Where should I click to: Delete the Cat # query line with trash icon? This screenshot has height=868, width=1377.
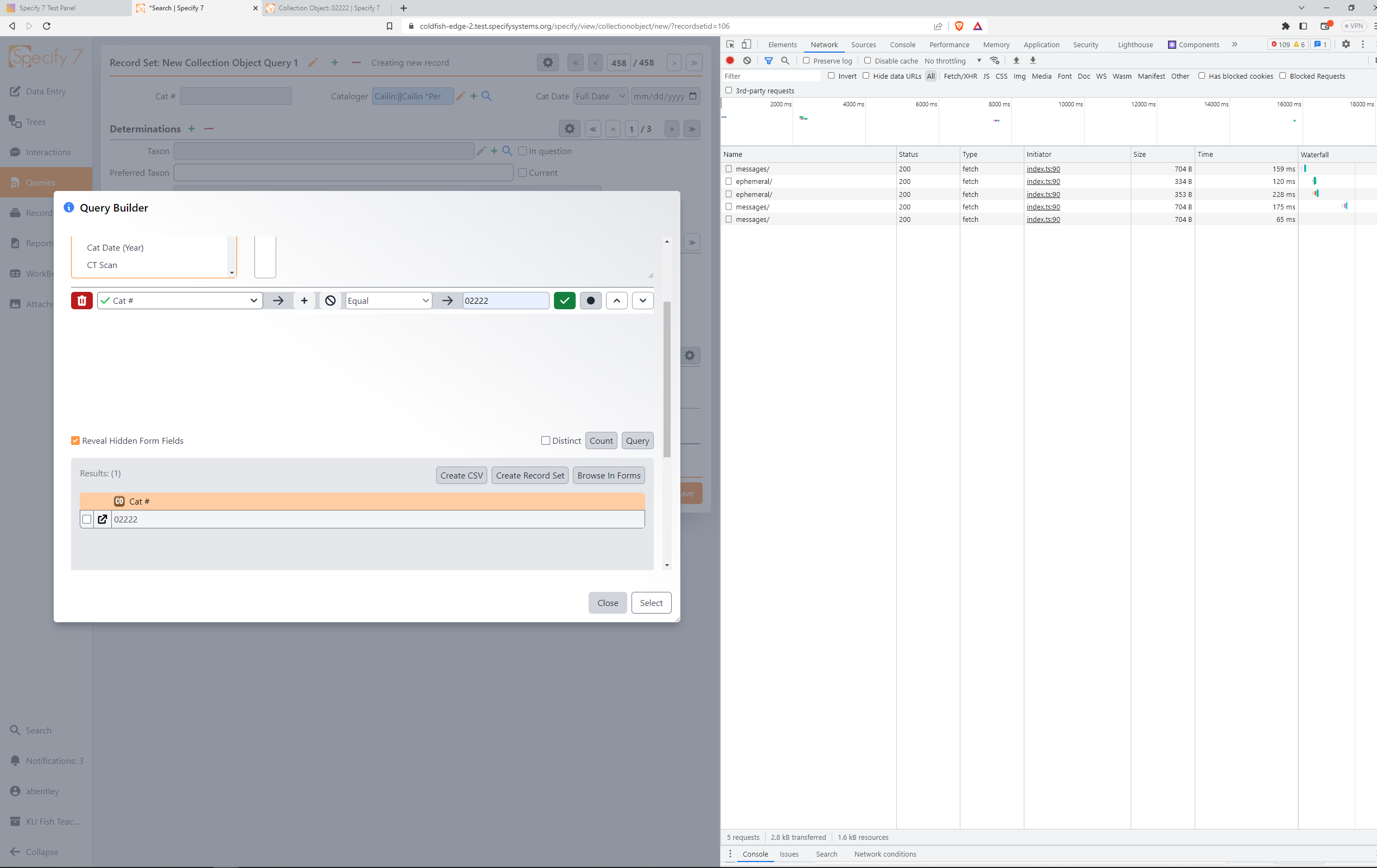(x=82, y=300)
